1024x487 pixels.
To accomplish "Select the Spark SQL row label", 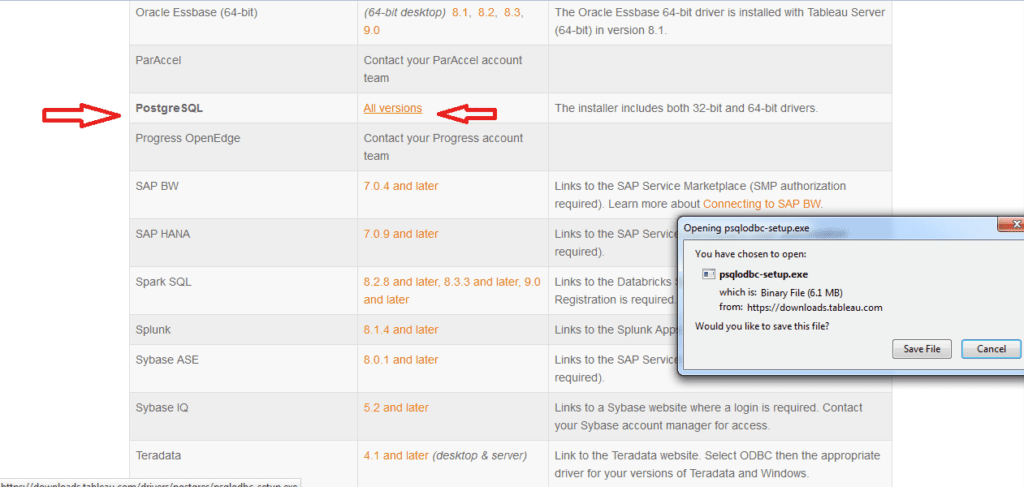I will tap(163, 282).
